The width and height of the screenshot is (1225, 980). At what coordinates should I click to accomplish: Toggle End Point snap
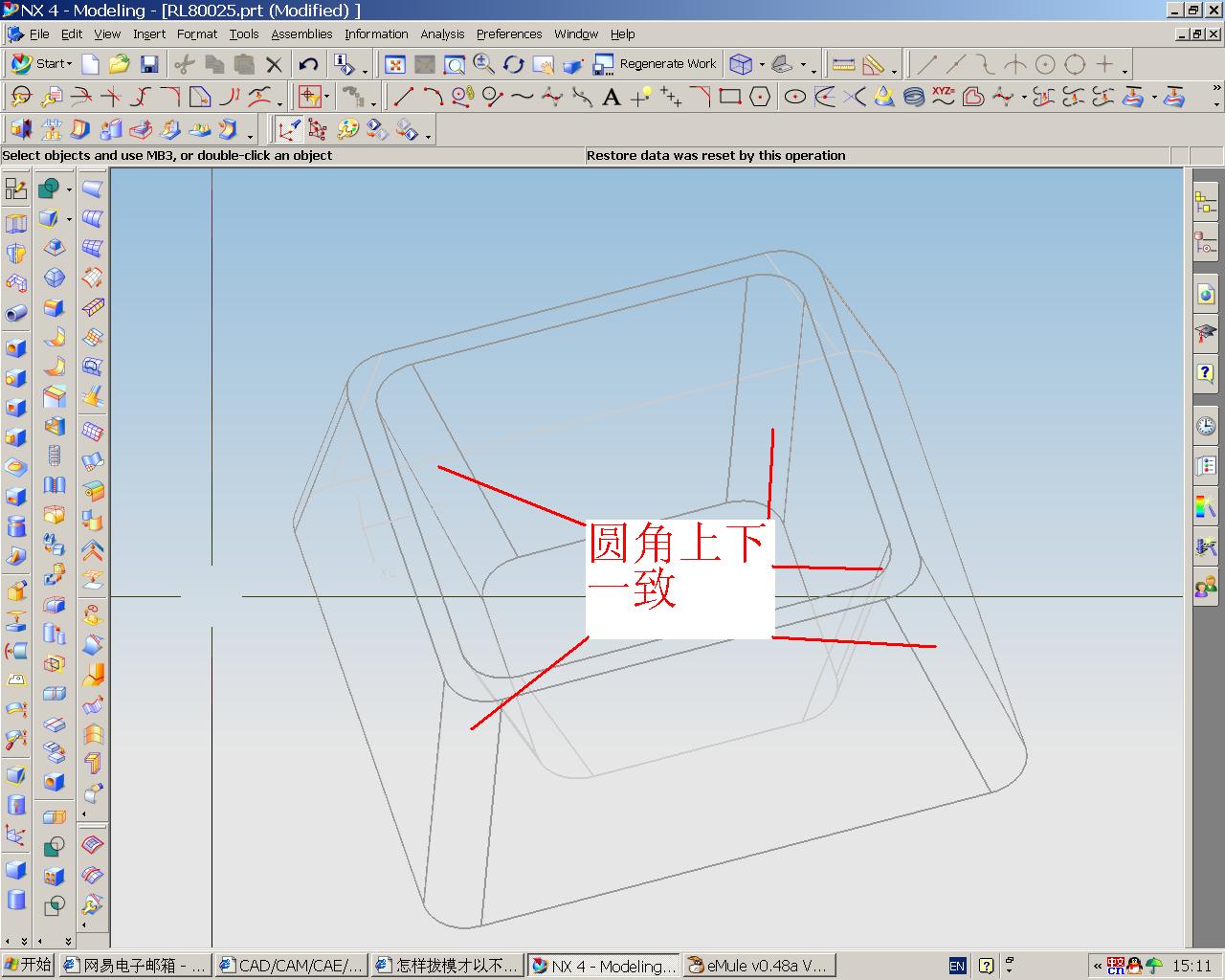coord(927,64)
